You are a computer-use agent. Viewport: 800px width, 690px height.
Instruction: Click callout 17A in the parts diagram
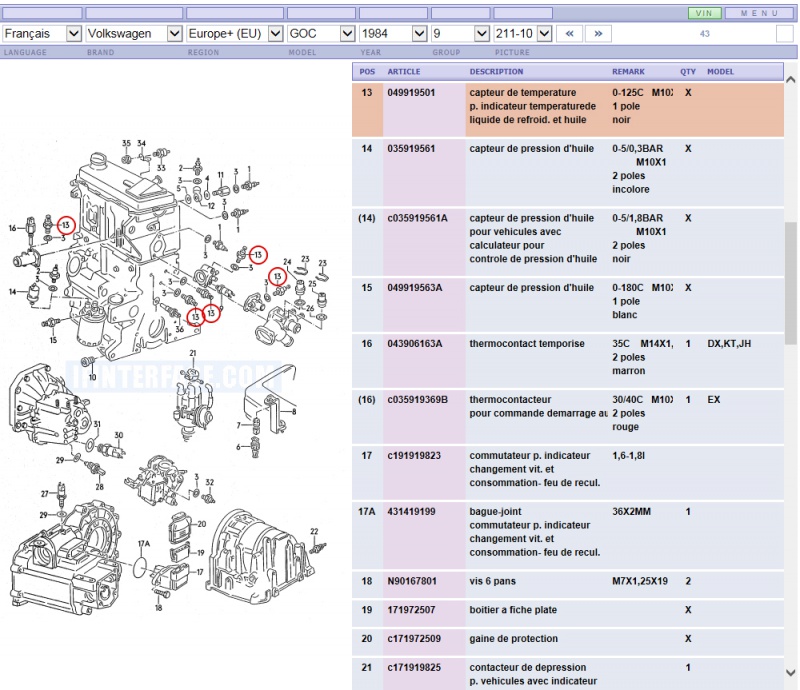click(143, 543)
